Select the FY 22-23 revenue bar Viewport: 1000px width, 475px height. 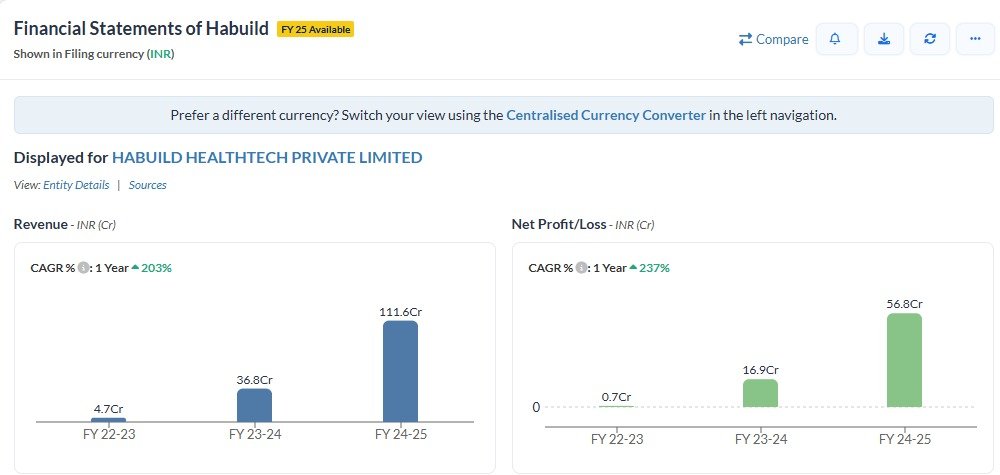click(108, 420)
